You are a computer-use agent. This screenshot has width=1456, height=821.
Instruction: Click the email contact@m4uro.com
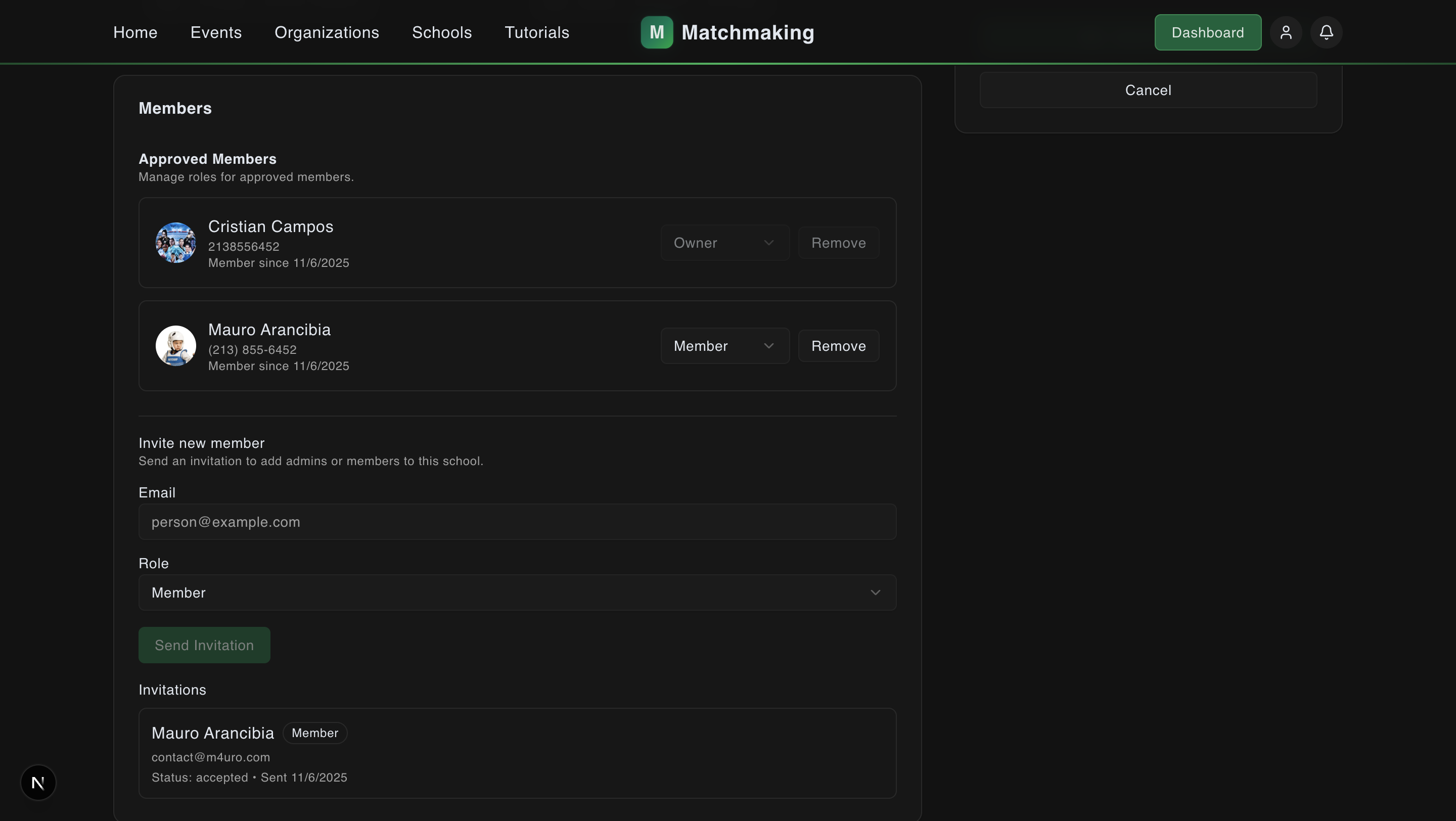[x=211, y=757]
